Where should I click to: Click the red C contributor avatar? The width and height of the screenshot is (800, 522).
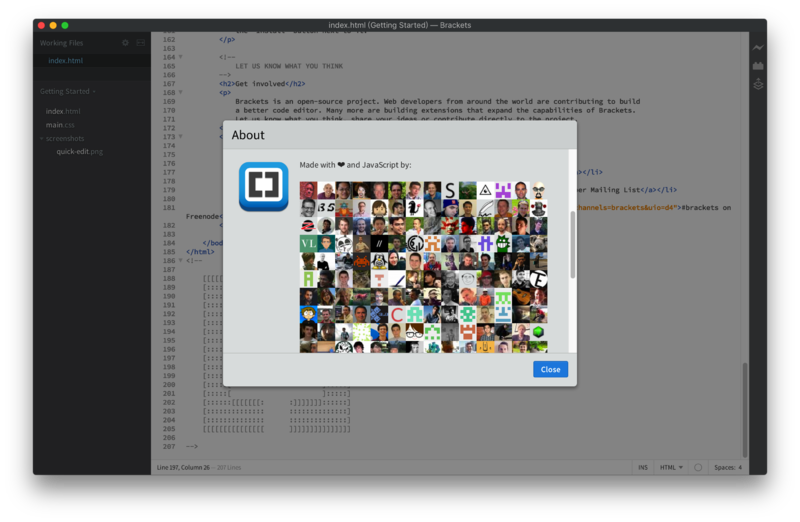[x=397, y=314]
